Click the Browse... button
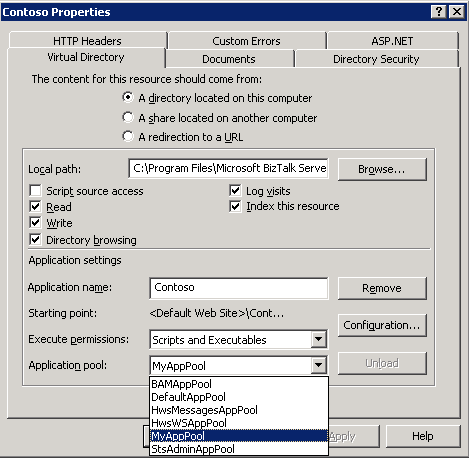The width and height of the screenshot is (469, 459). tap(382, 169)
